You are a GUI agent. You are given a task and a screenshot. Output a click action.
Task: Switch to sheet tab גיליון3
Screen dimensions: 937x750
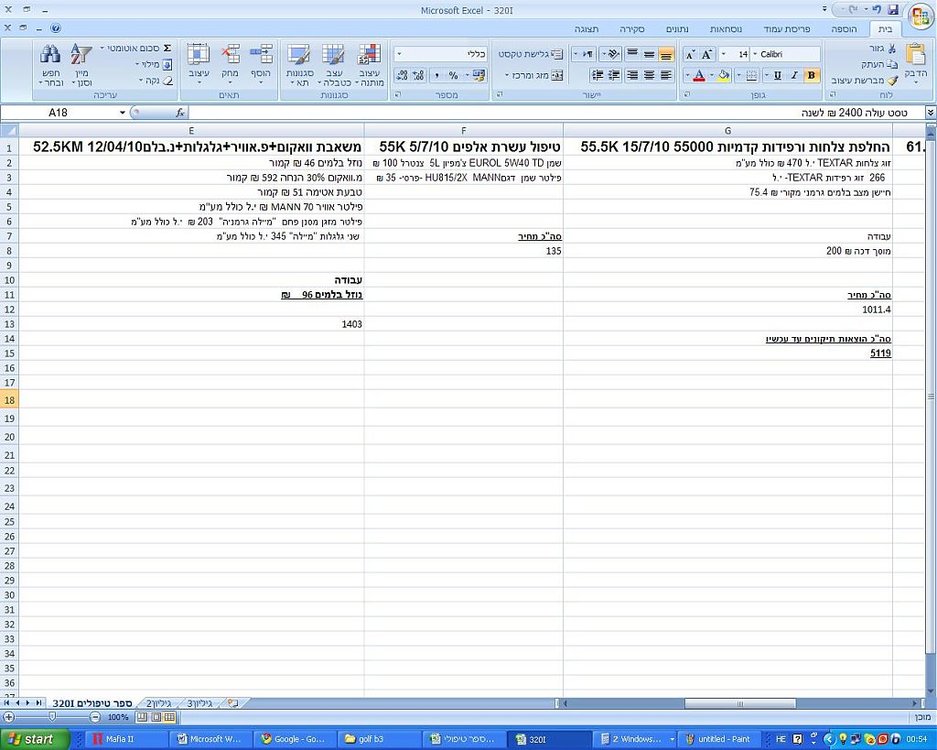click(x=199, y=703)
